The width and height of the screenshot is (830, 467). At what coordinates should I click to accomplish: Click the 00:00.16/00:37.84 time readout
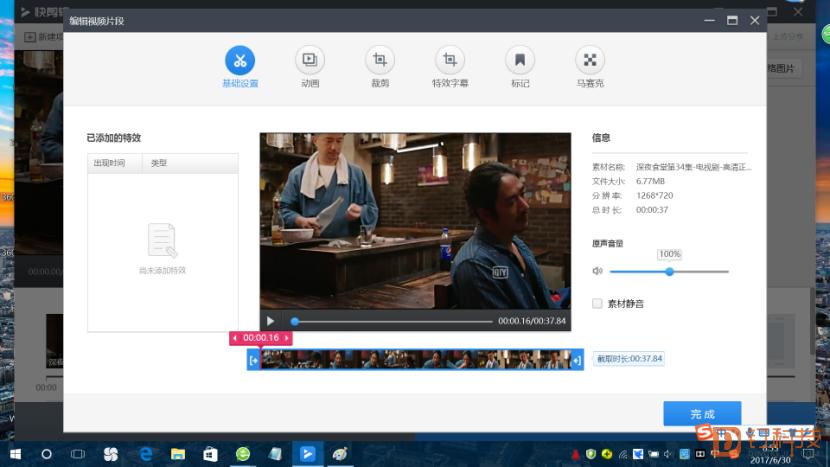click(531, 321)
